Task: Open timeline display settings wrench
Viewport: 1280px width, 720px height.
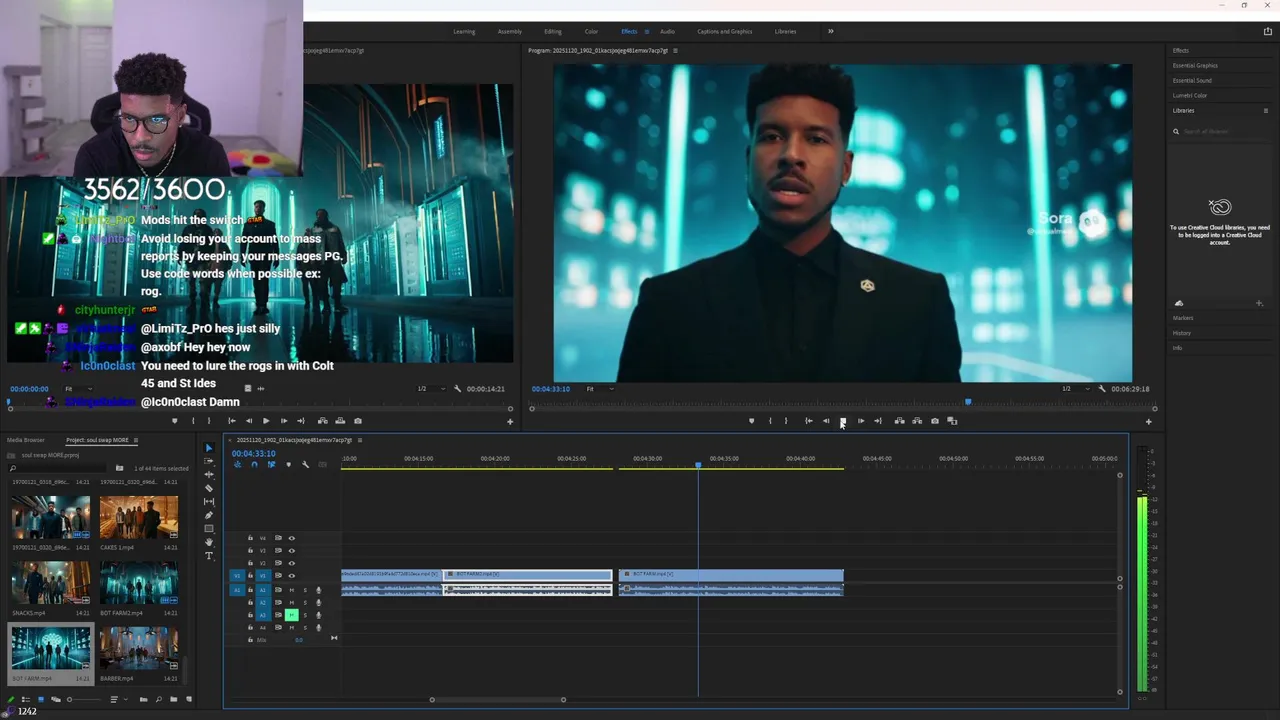Action: (306, 464)
